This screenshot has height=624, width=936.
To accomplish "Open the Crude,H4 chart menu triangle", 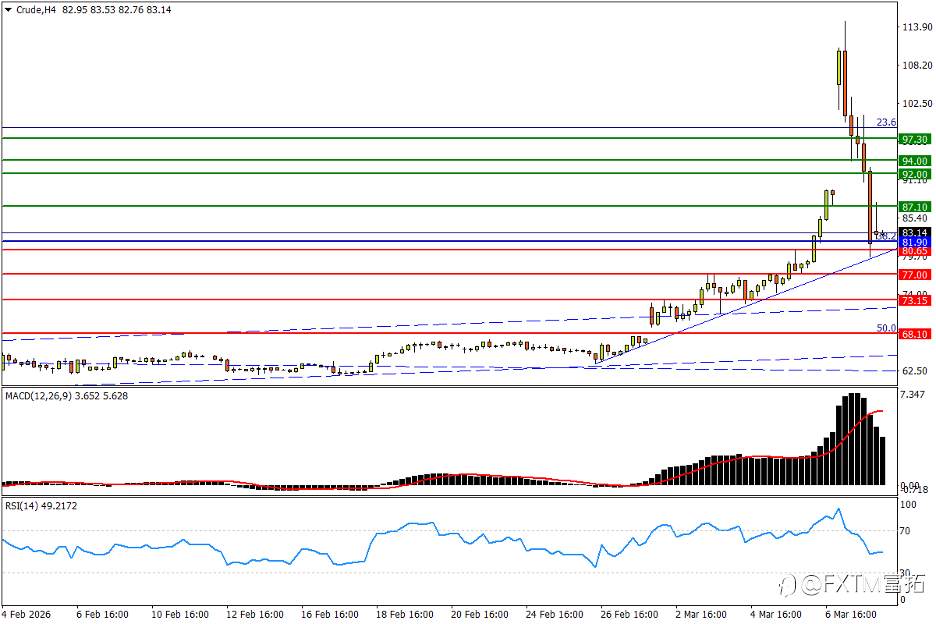I will [x=8, y=10].
